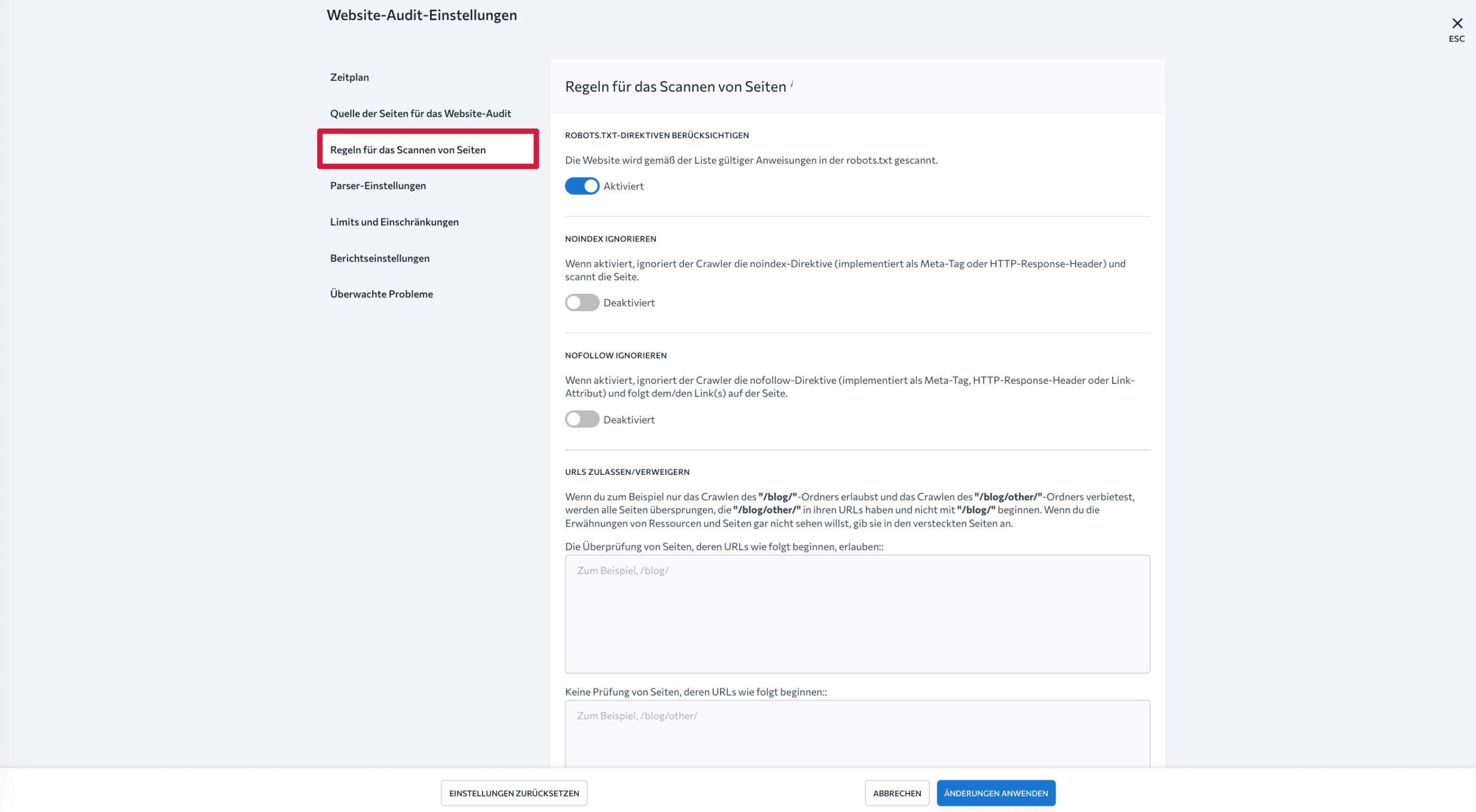The width and height of the screenshot is (1476, 812).
Task: Click the Website-Audit-Einstellungen title
Action: (421, 15)
